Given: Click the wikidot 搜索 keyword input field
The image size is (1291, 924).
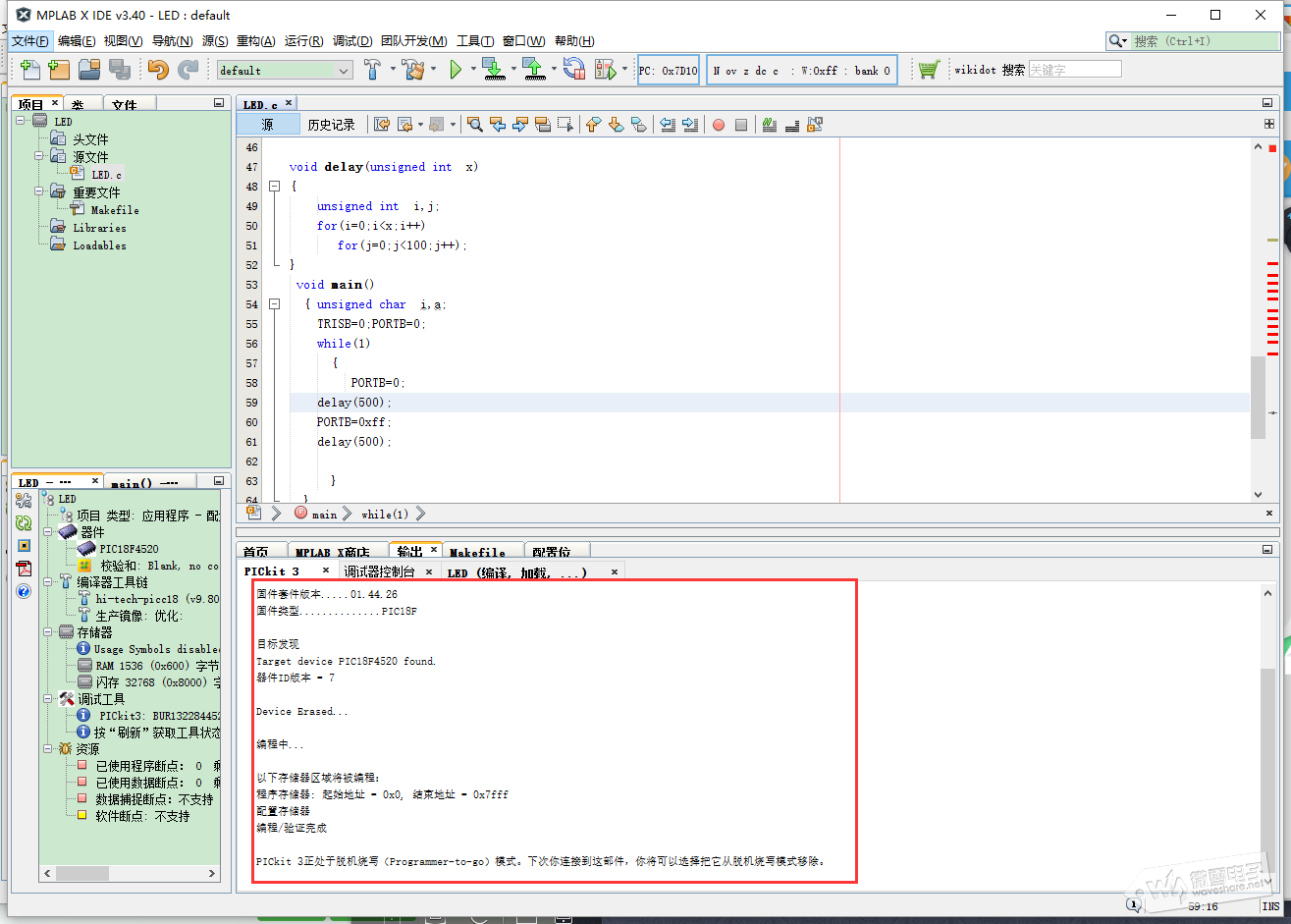Looking at the screenshot, I should point(1074,70).
